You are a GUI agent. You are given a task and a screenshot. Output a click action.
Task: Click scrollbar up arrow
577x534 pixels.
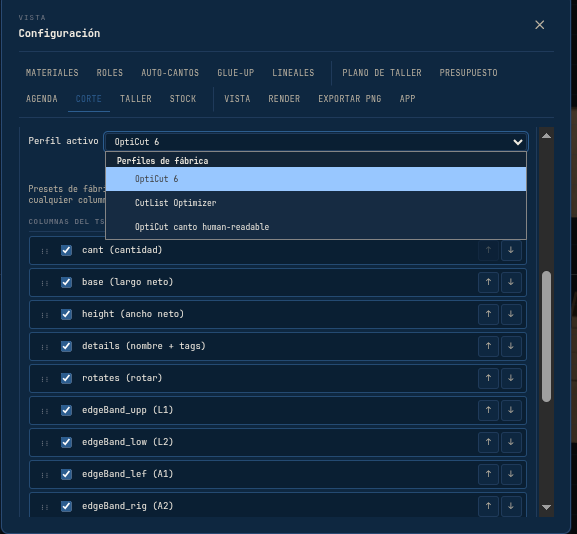[546, 136]
